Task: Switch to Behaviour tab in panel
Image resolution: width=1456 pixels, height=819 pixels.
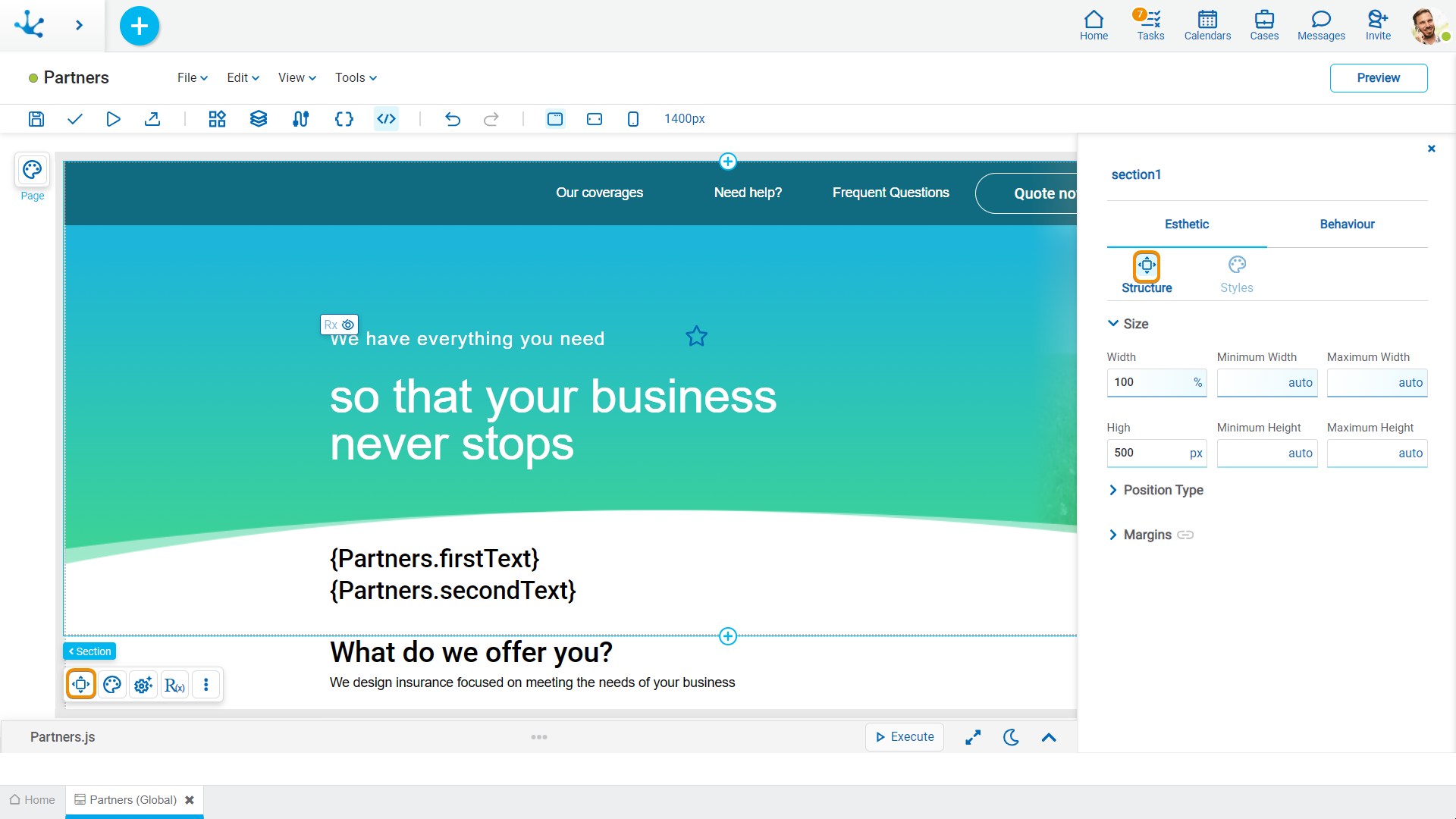Action: [1347, 224]
